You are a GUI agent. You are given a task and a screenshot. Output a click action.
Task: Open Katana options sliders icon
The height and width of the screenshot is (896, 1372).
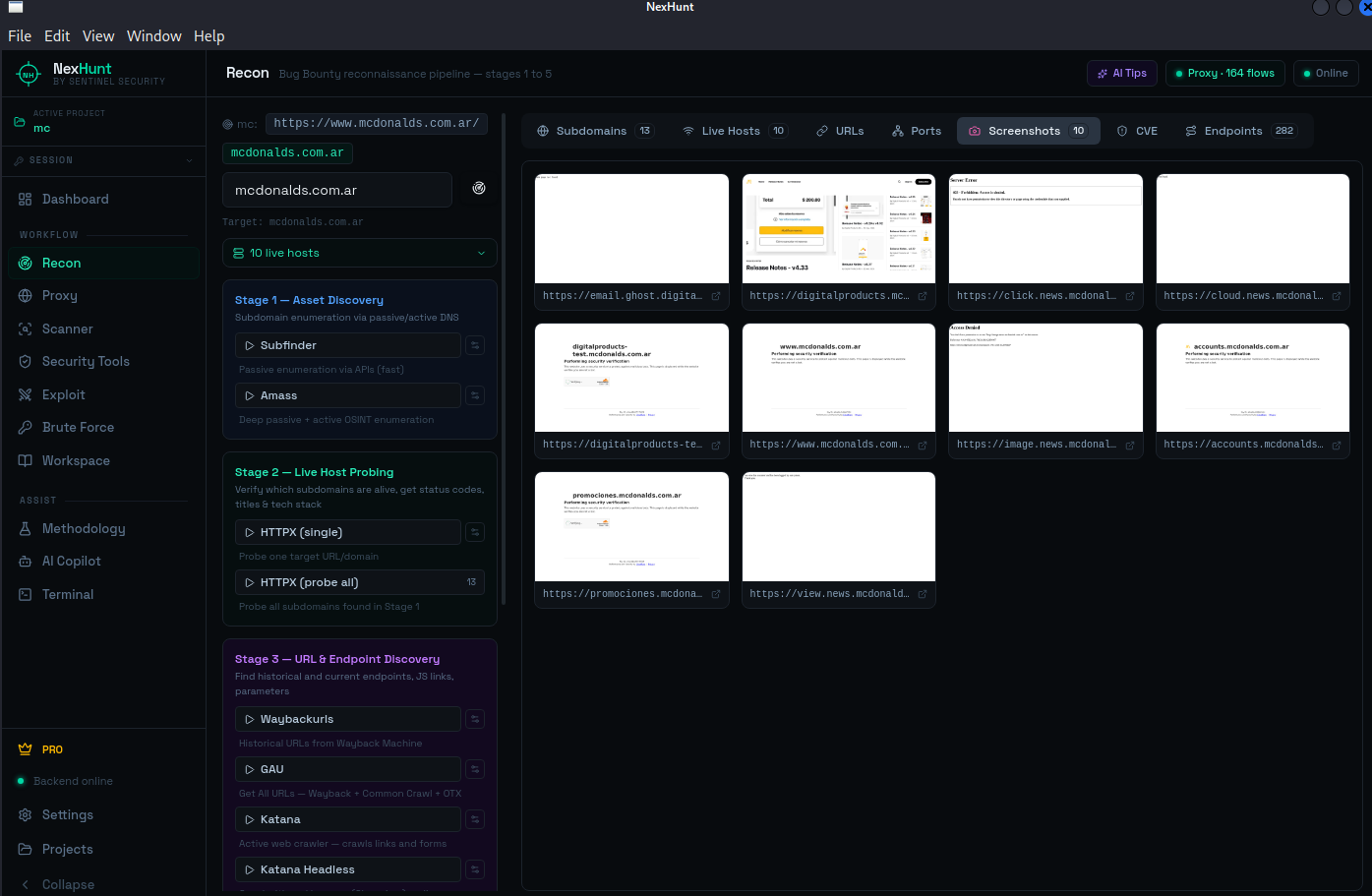tap(475, 819)
